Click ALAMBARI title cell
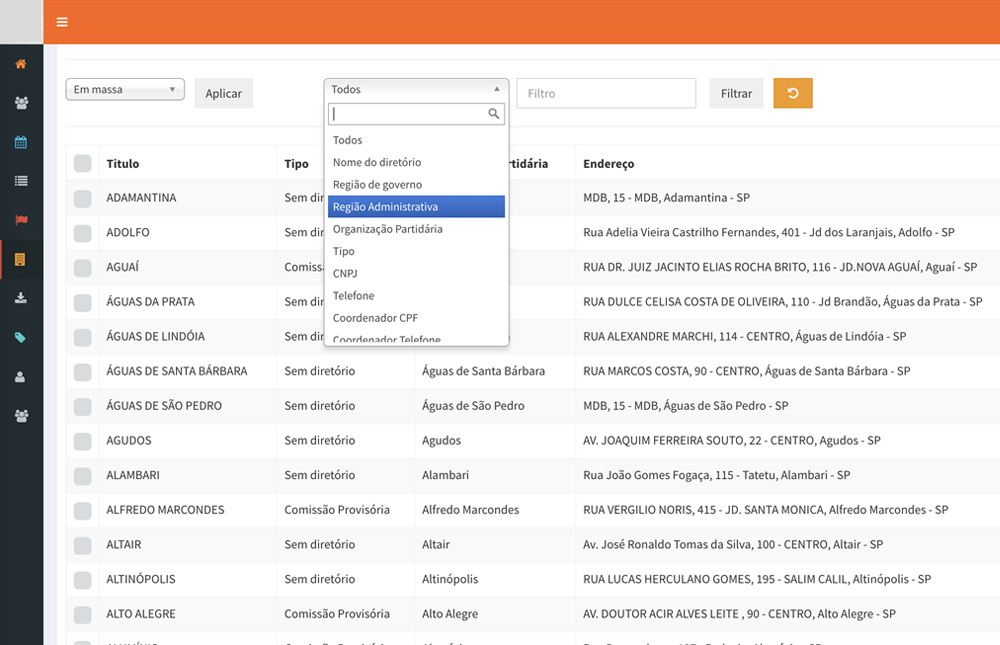Image resolution: width=1000 pixels, height=645 pixels. [x=133, y=475]
